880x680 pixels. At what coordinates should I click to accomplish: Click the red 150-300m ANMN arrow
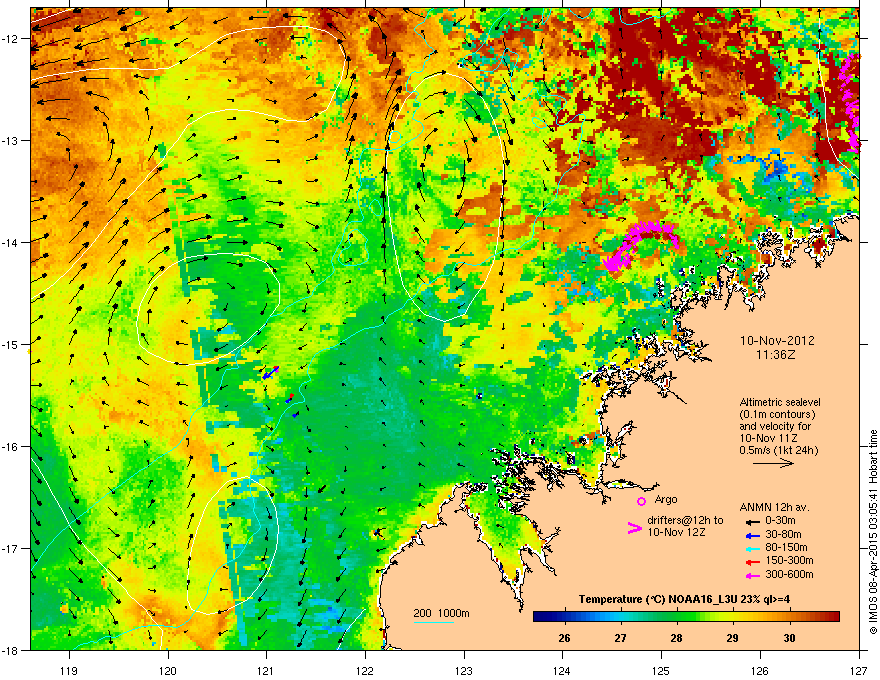pos(752,561)
